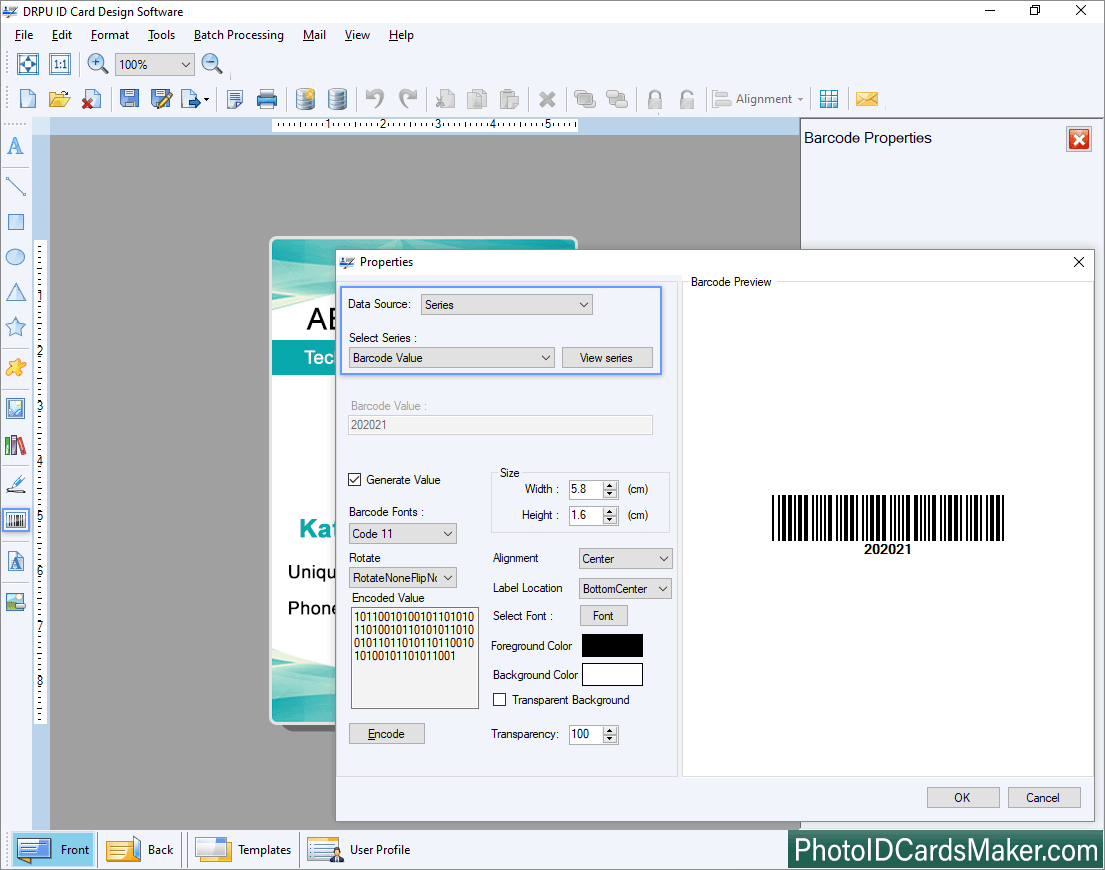The width and height of the screenshot is (1105, 870).
Task: Select the Text tool in left sidebar
Action: (16, 147)
